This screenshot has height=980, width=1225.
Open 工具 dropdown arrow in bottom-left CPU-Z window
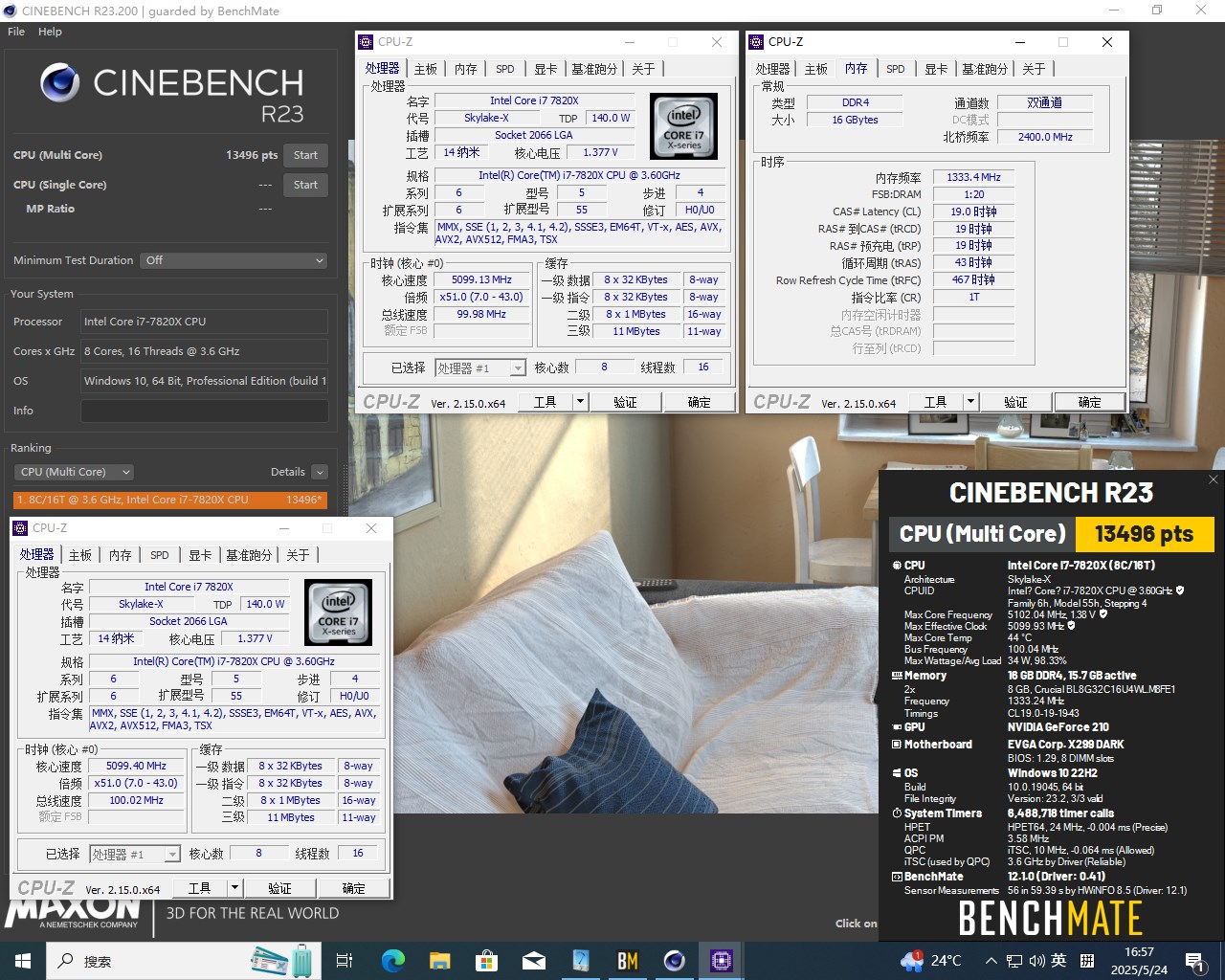coord(234,888)
